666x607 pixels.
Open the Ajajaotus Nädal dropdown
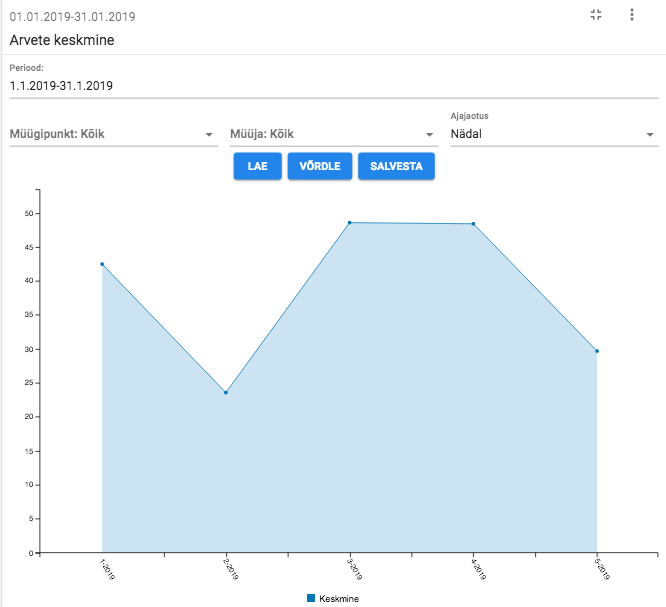[x=553, y=134]
